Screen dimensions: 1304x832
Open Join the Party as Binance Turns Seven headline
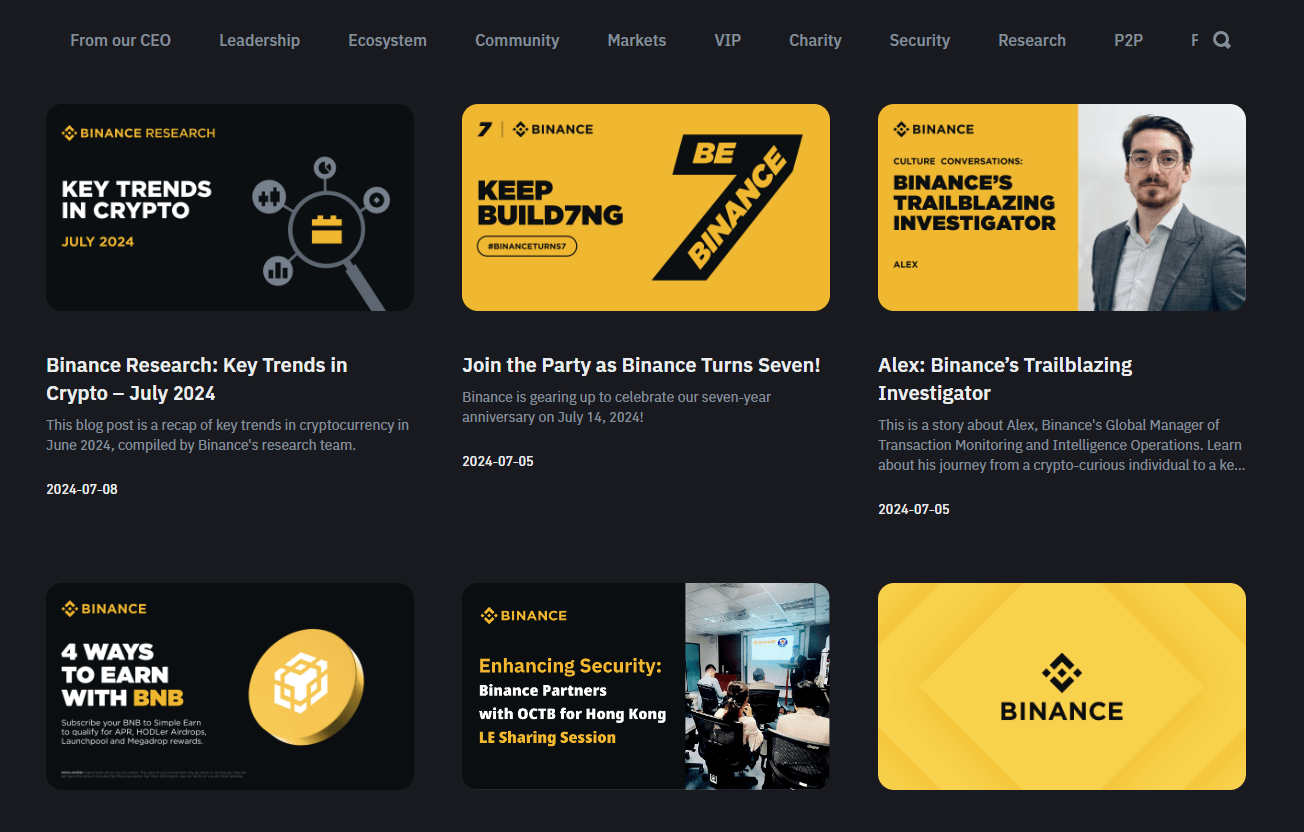pos(641,365)
